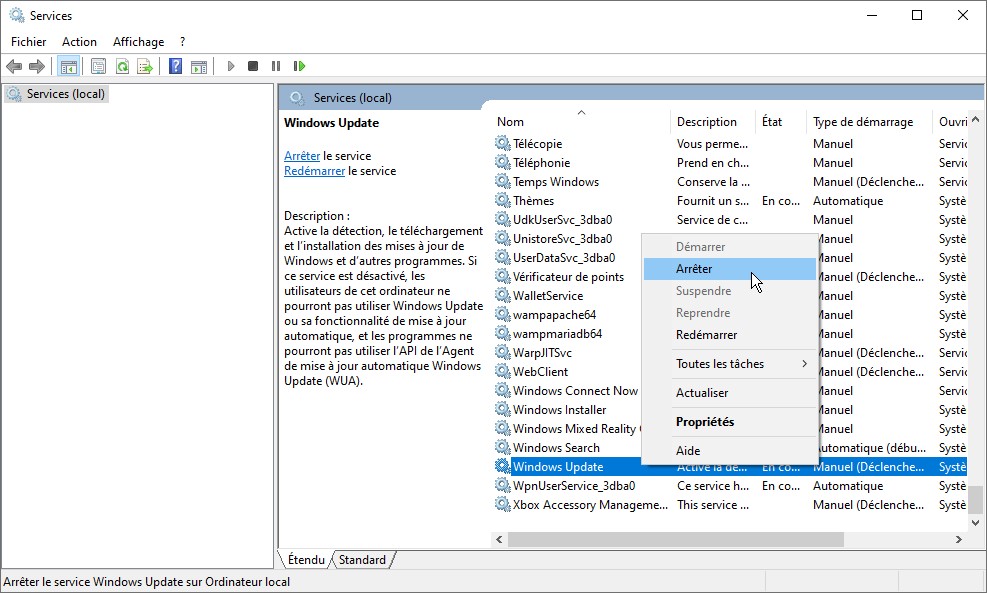Click the horizontal scrollbar right arrow

pyautogui.click(x=958, y=539)
